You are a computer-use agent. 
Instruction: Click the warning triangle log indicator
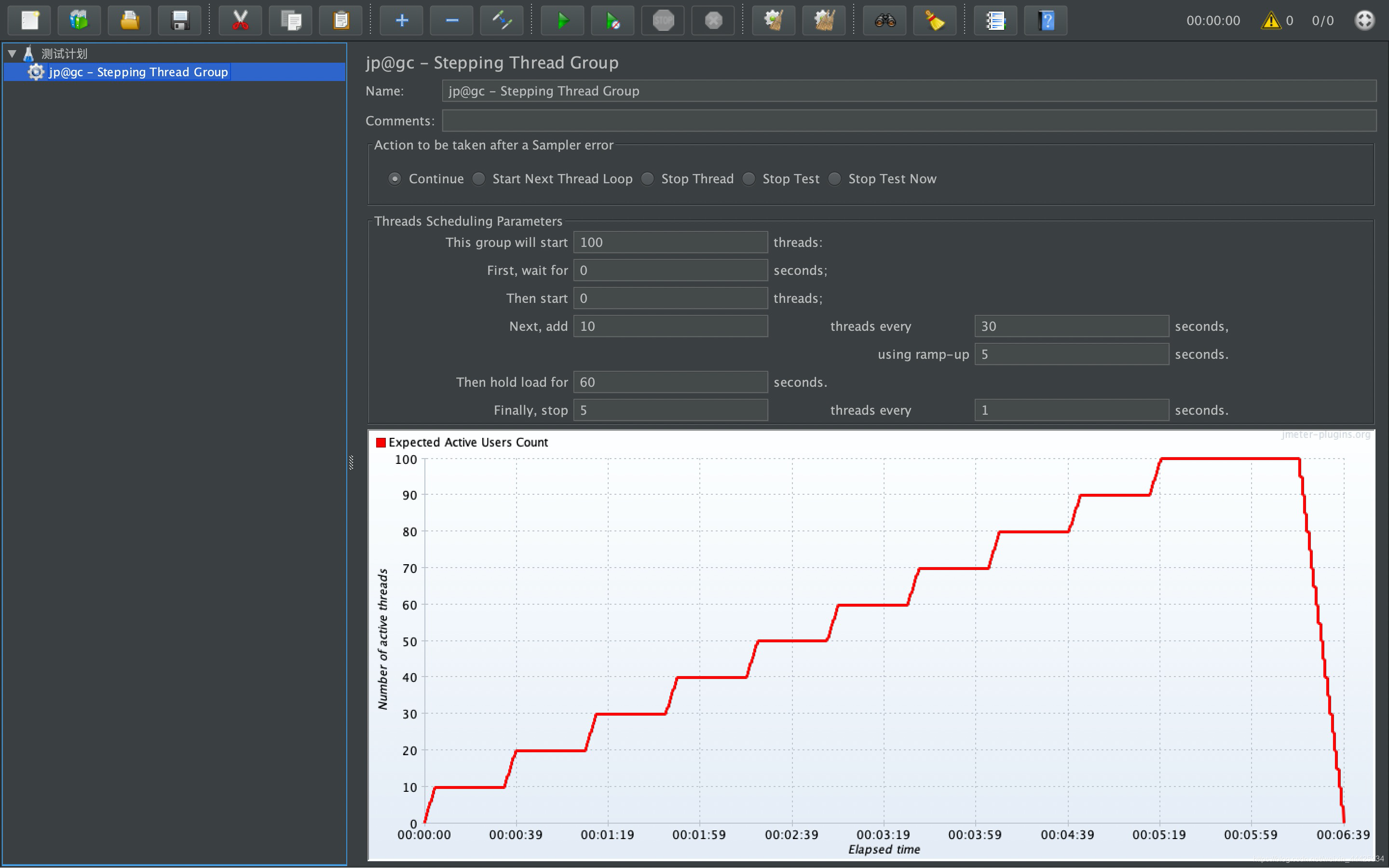[x=1271, y=21]
